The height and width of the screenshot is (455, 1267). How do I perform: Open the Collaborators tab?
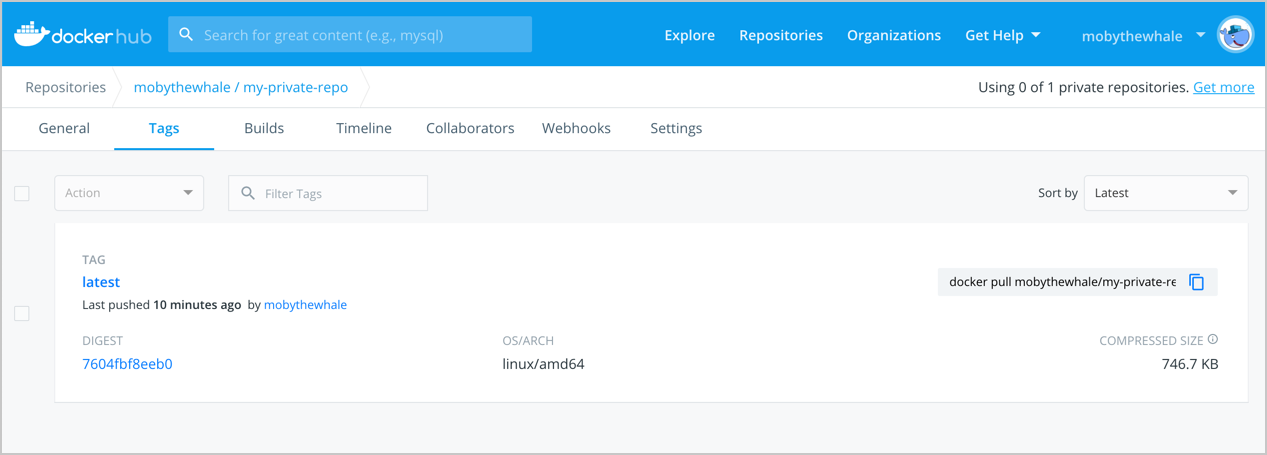click(x=470, y=128)
